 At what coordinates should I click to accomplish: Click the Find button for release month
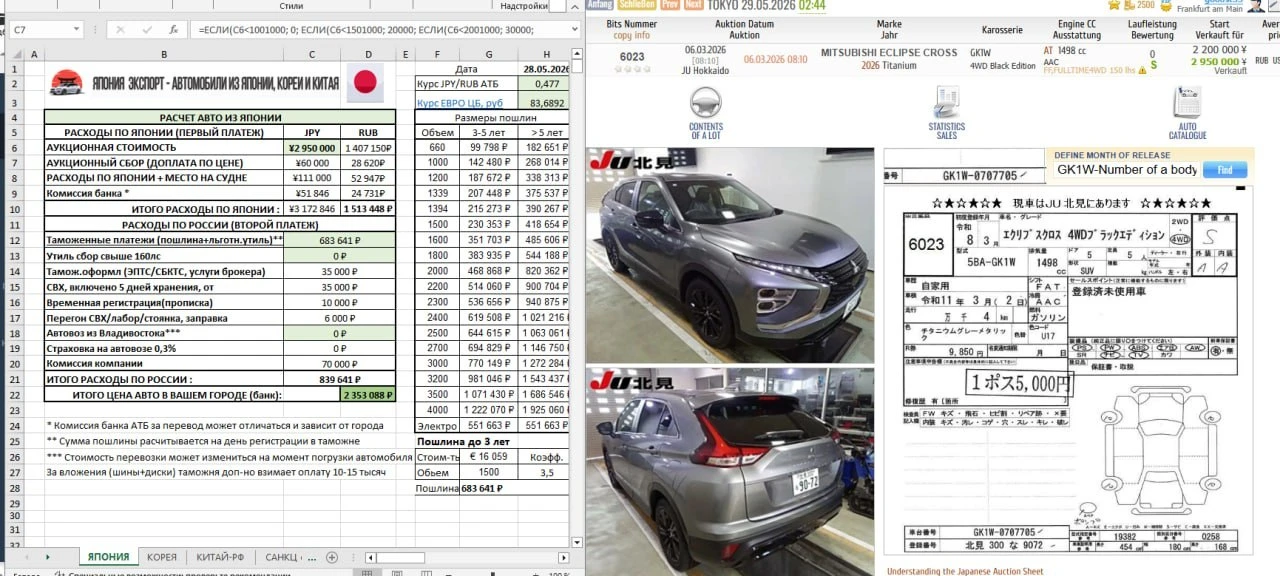[1225, 170]
